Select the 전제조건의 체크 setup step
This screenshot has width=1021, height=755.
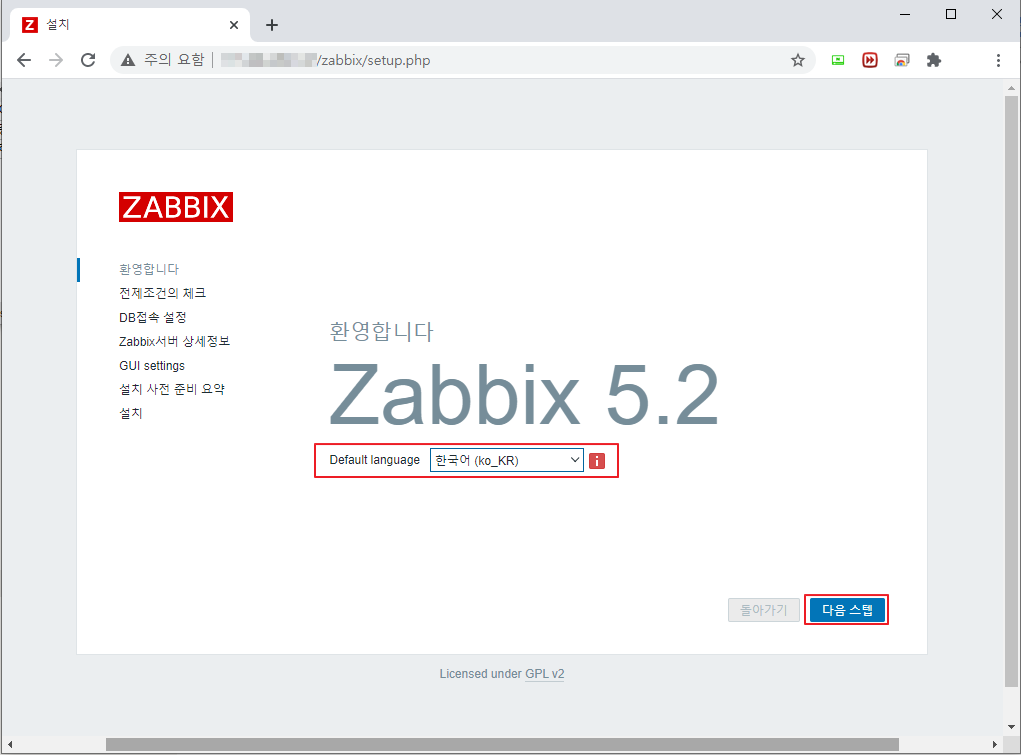coord(162,293)
